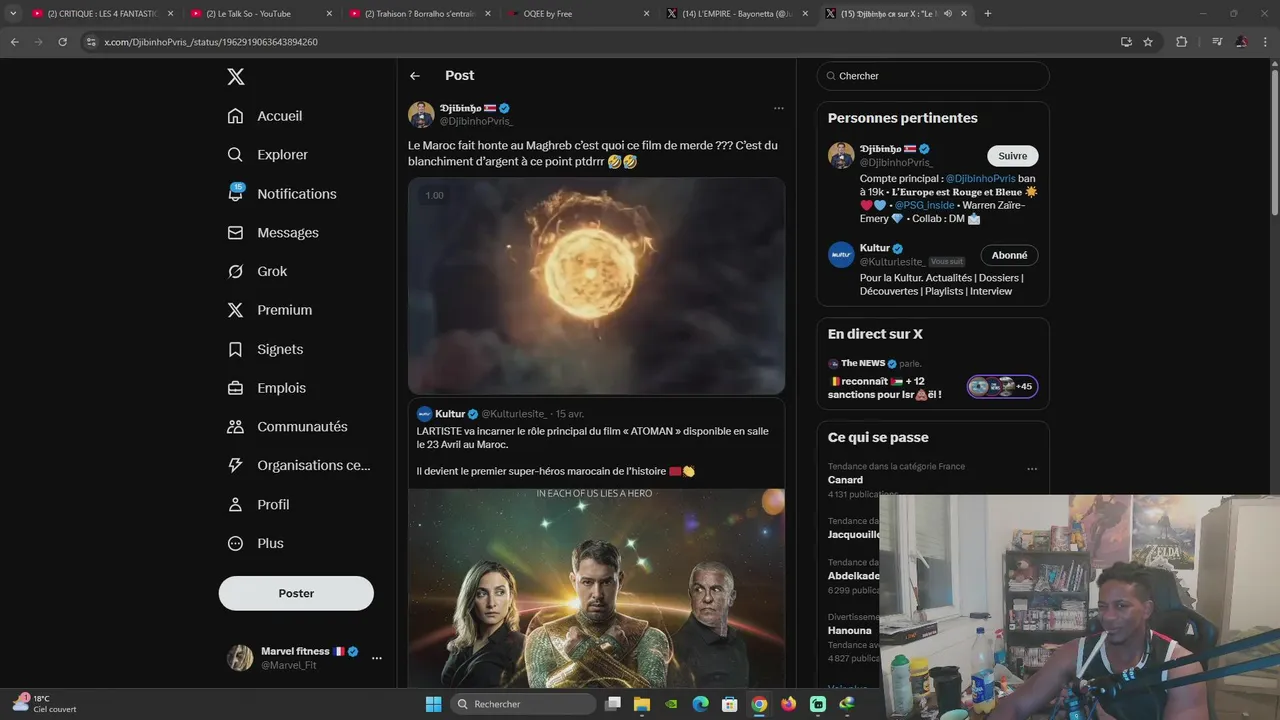Open Microsoft Edge from the taskbar
Image resolution: width=1280 pixels, height=720 pixels.
coord(701,704)
